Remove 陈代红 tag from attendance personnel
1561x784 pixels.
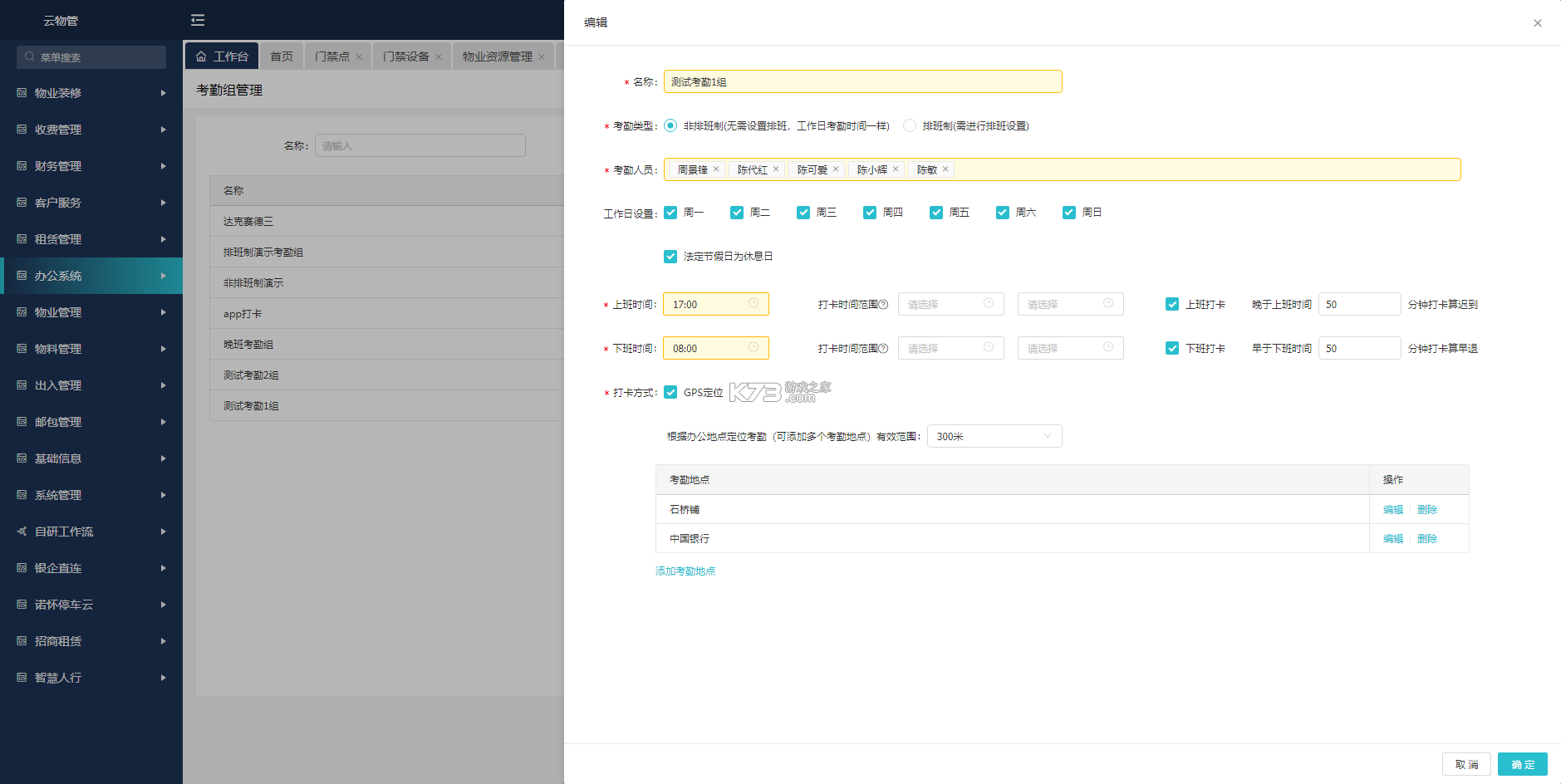pyautogui.click(x=776, y=169)
